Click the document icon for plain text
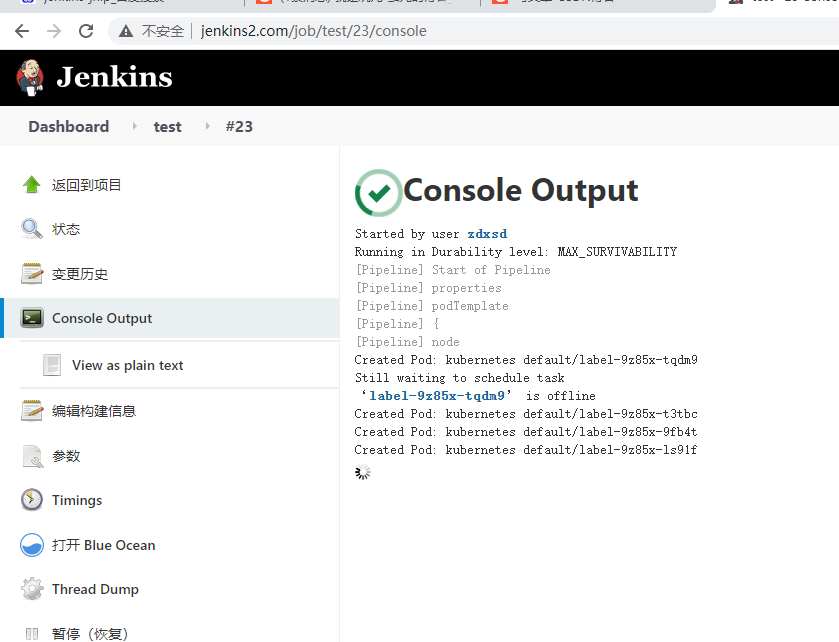839x642 pixels. coord(52,365)
